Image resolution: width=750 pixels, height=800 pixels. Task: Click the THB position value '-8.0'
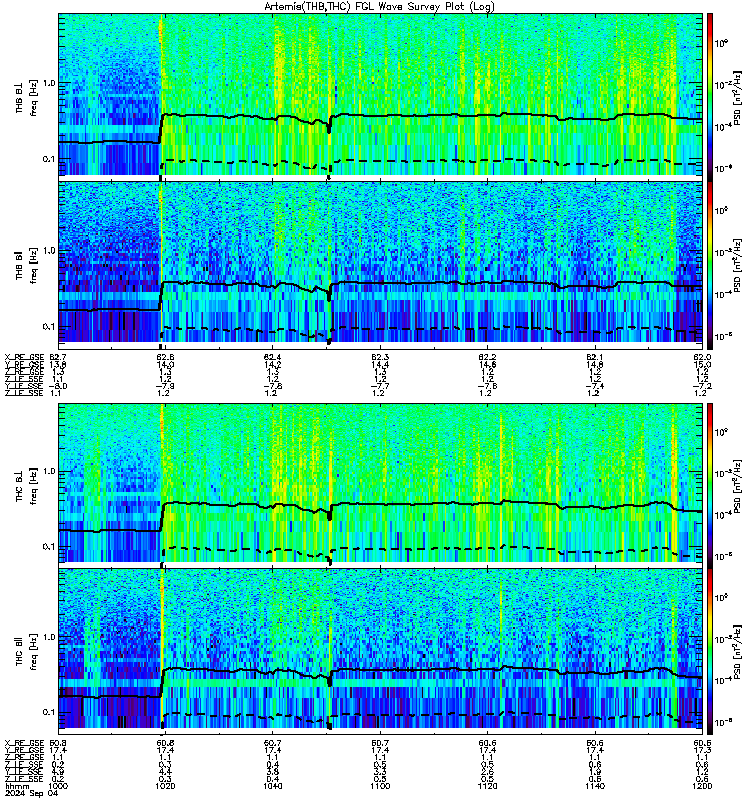tap(58, 386)
